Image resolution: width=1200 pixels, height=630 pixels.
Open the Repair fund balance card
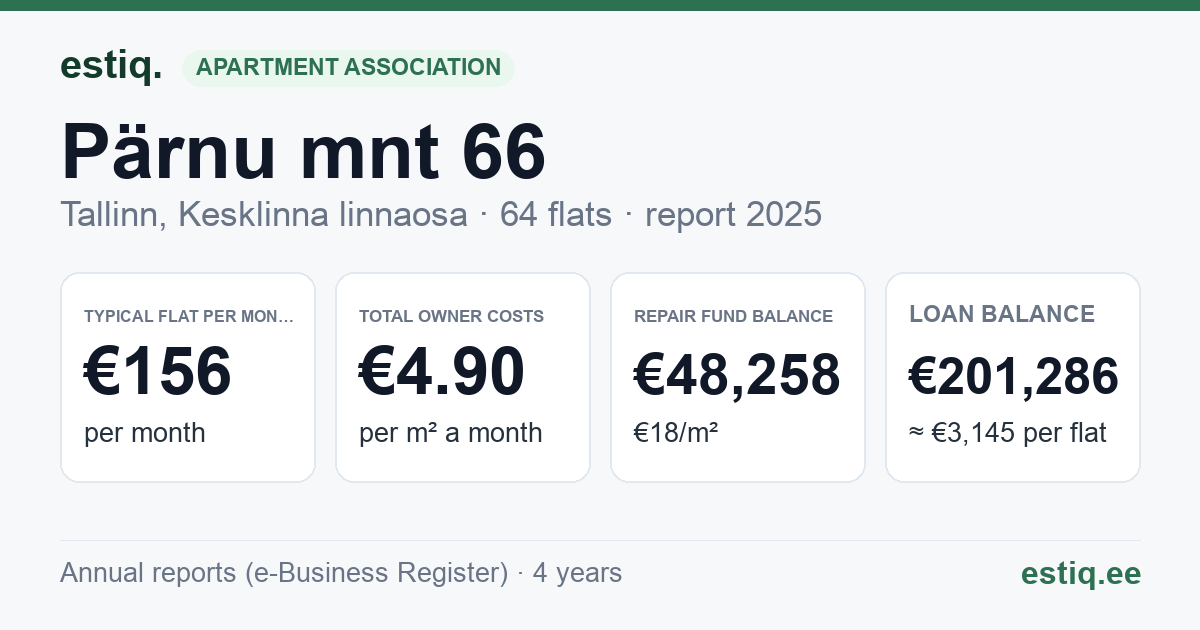click(738, 377)
